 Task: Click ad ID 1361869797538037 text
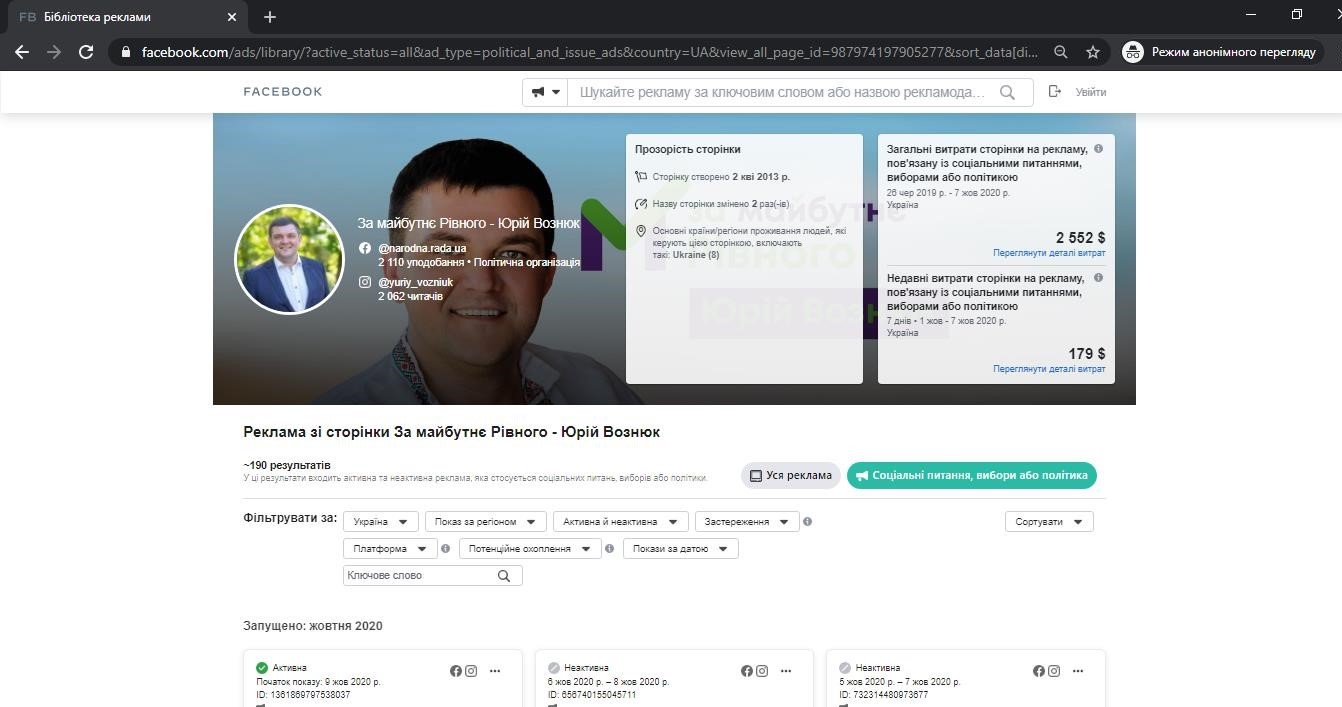tap(303, 695)
